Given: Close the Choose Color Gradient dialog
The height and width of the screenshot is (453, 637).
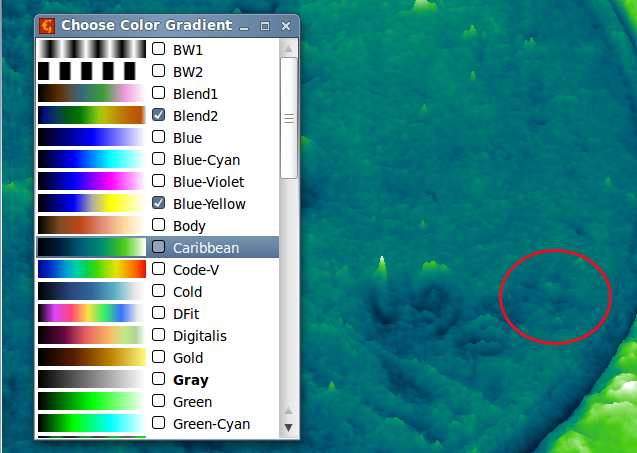Looking at the screenshot, I should [x=286, y=26].
